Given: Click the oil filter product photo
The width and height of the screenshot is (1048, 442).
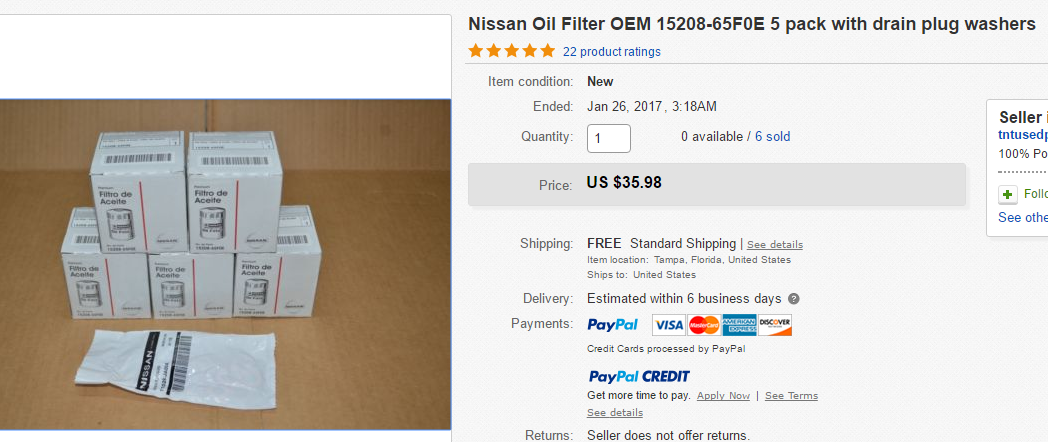Looking at the screenshot, I should tap(225, 264).
